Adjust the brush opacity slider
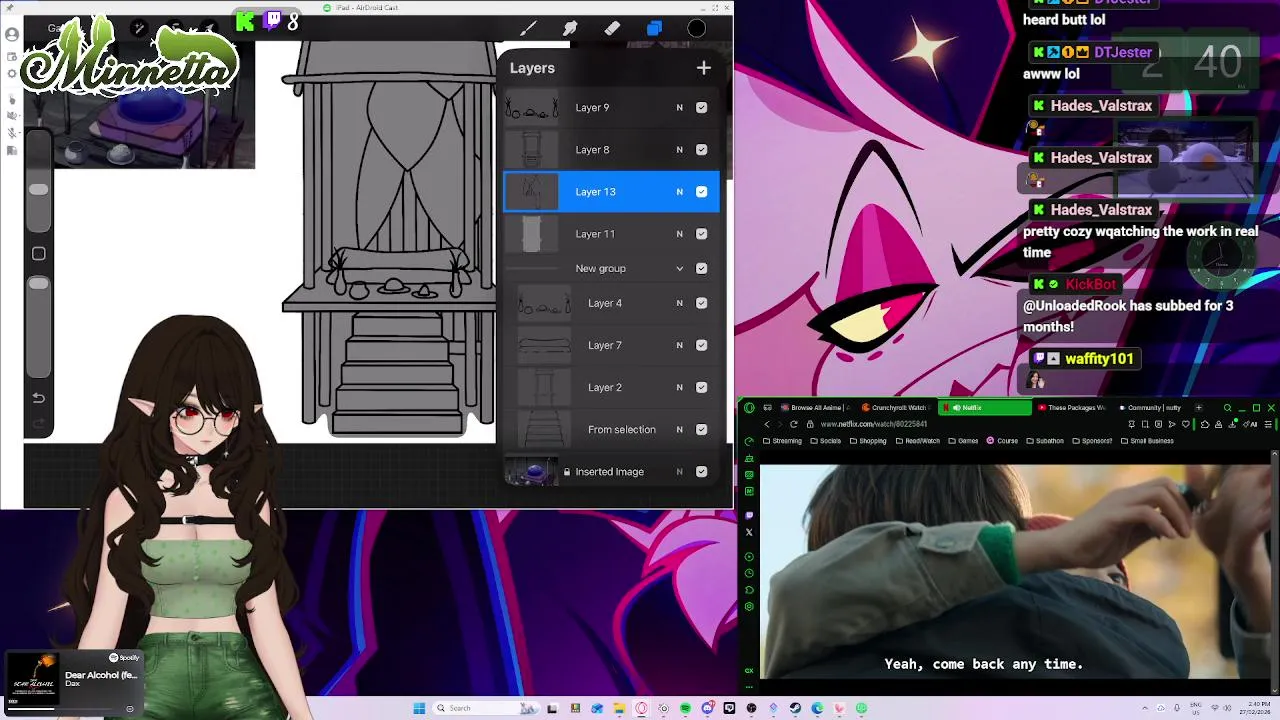Image resolution: width=1280 pixels, height=720 pixels. (38, 284)
